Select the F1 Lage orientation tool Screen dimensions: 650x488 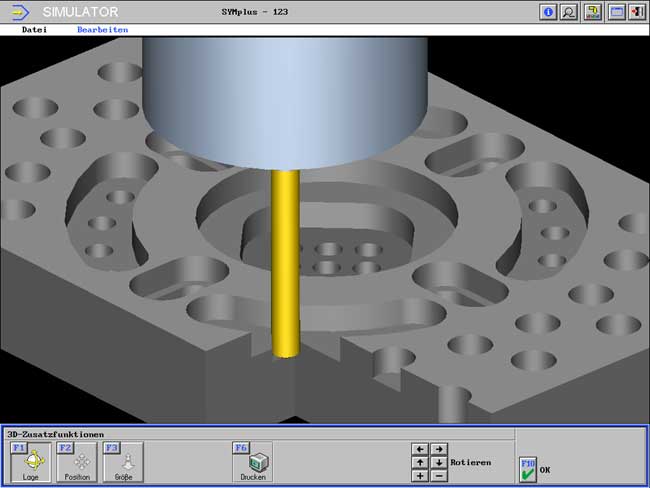point(31,462)
